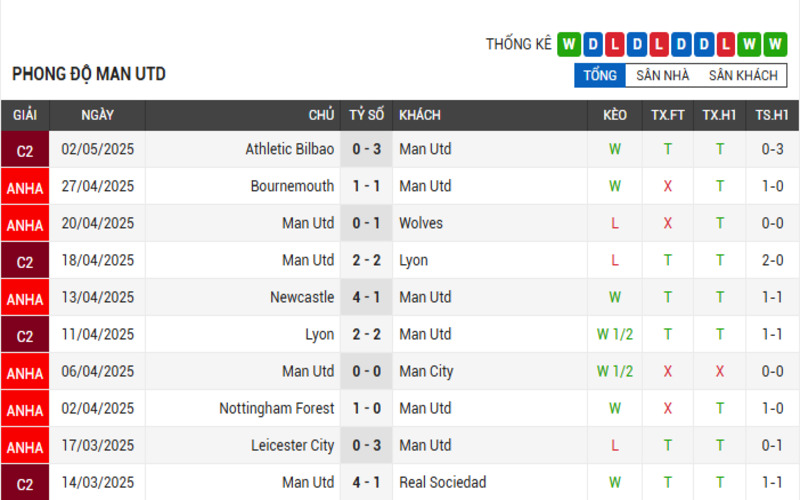The height and width of the screenshot is (500, 800).
Task: Switch to the TỔNG tab
Action: coord(600,76)
